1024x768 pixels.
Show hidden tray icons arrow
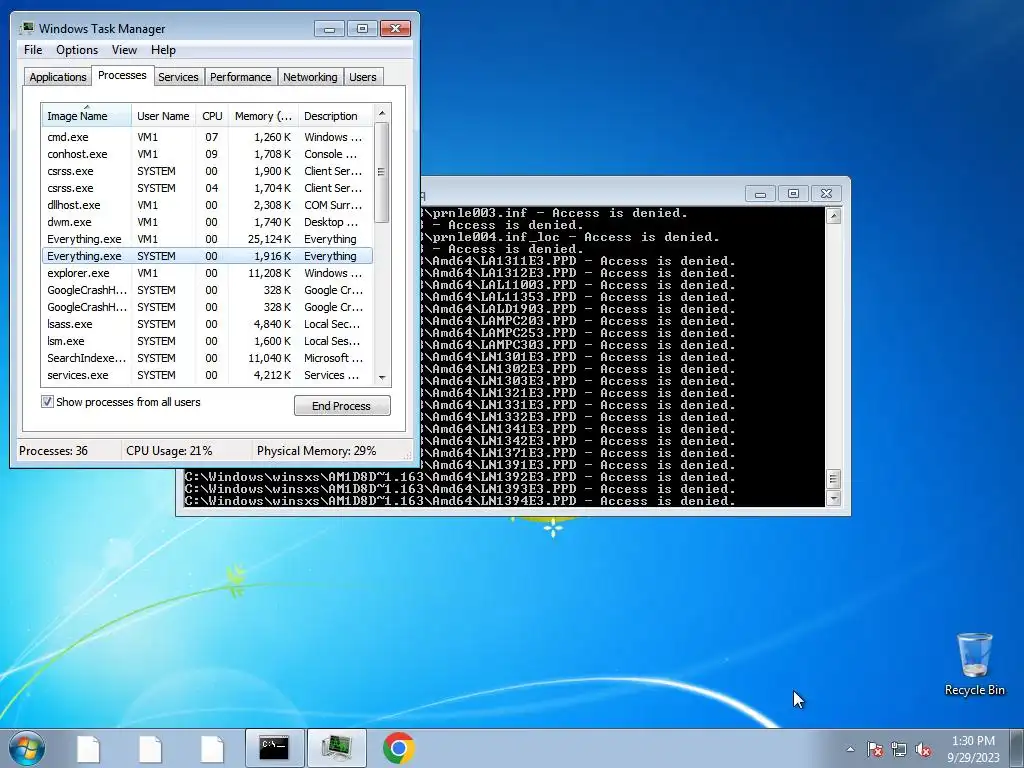tap(850, 749)
